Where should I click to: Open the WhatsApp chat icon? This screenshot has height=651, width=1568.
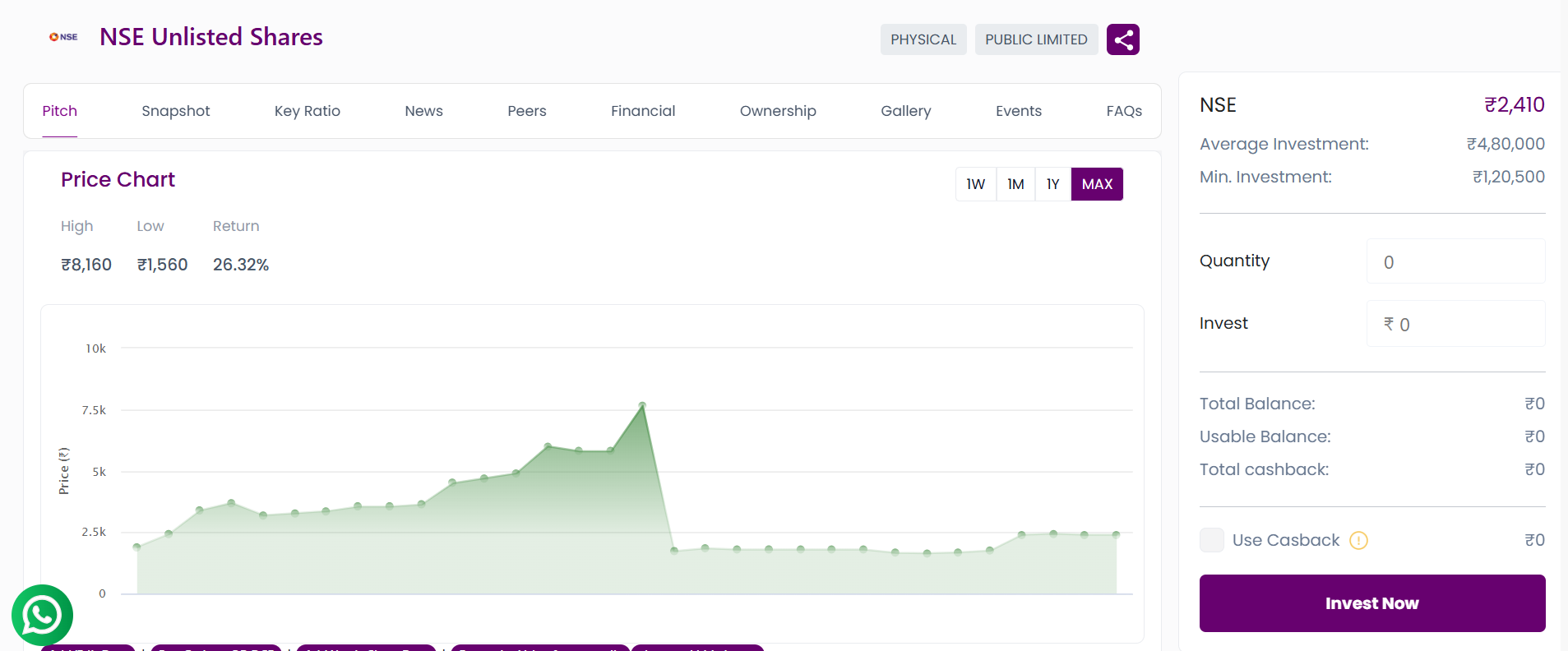tap(42, 615)
